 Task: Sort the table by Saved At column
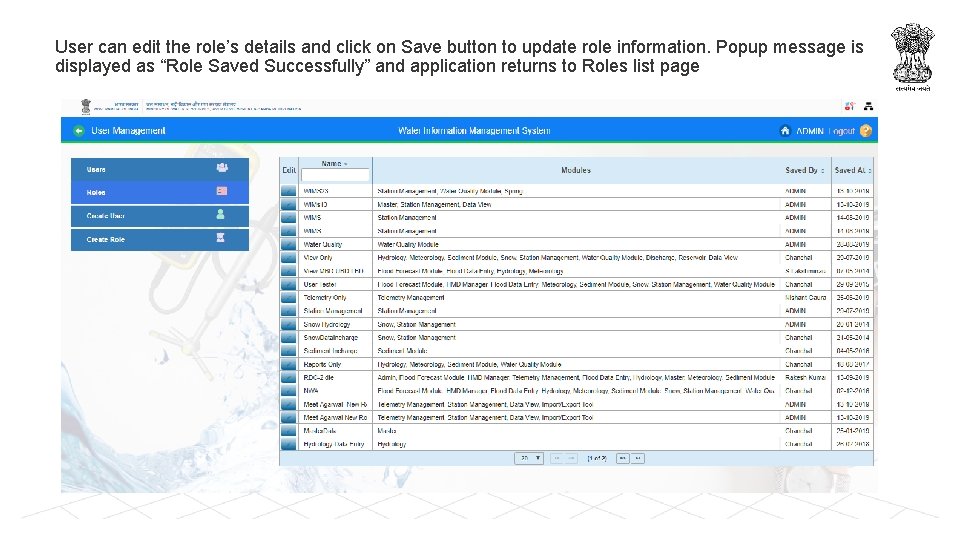coord(852,170)
